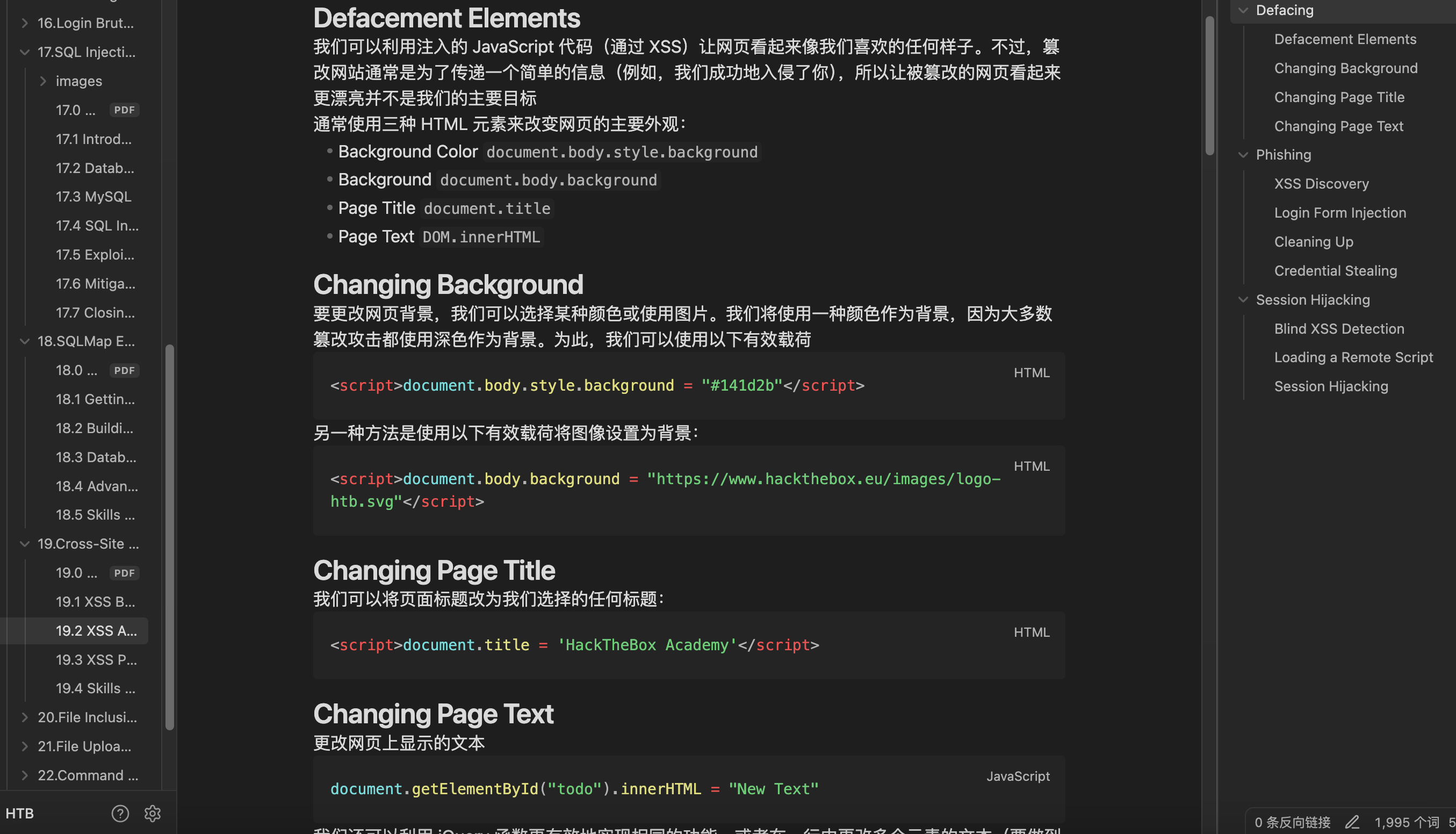
Task: Expand the images folder
Action: (x=44, y=80)
